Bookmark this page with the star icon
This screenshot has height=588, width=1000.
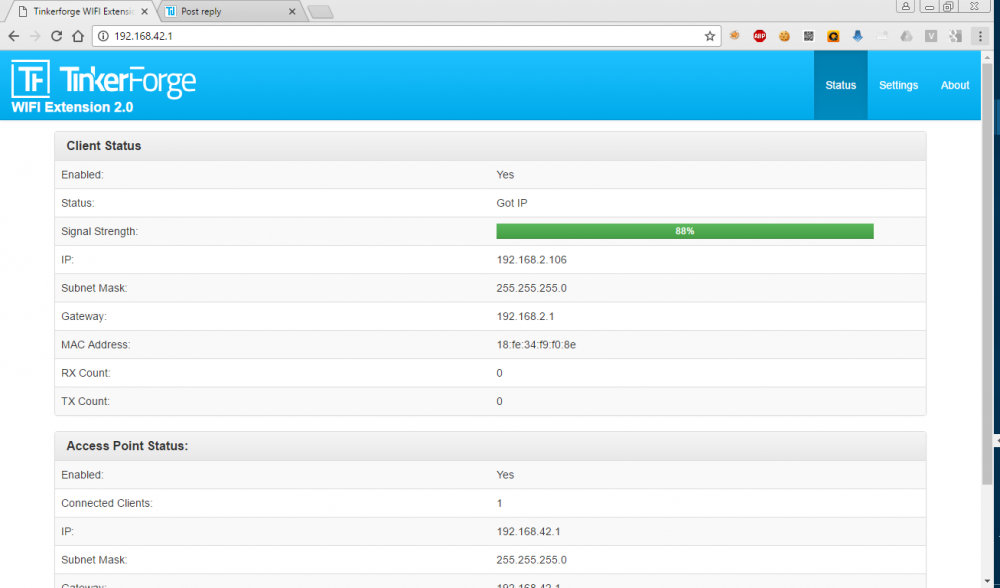[x=710, y=36]
